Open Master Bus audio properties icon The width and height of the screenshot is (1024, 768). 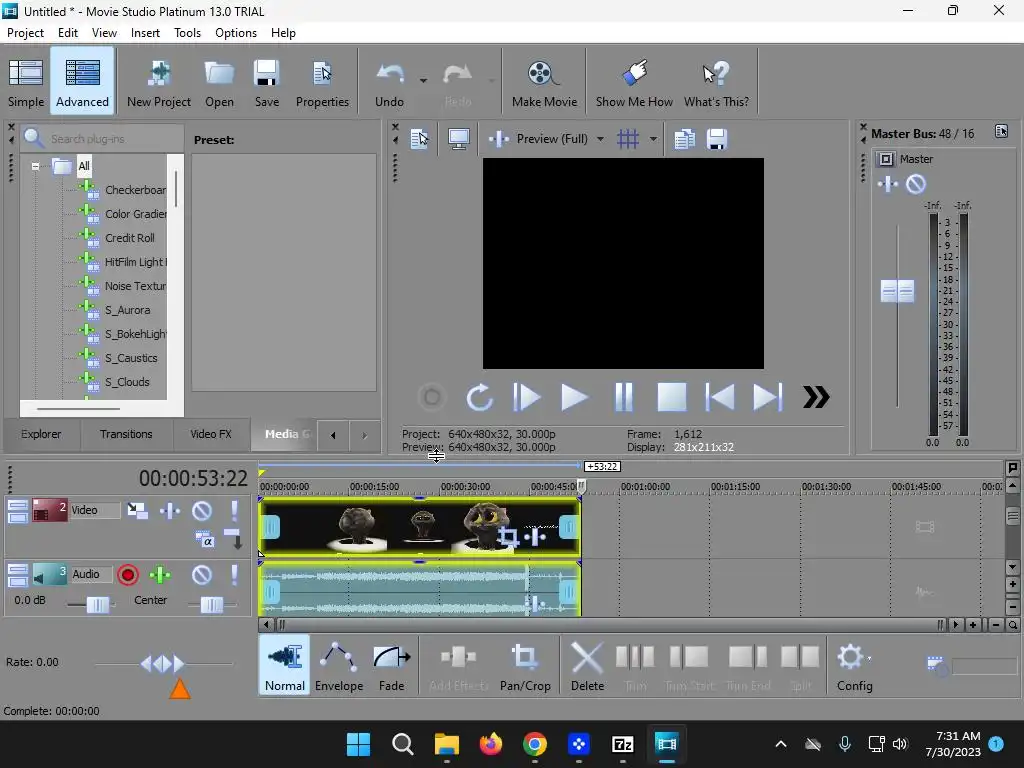(1001, 132)
